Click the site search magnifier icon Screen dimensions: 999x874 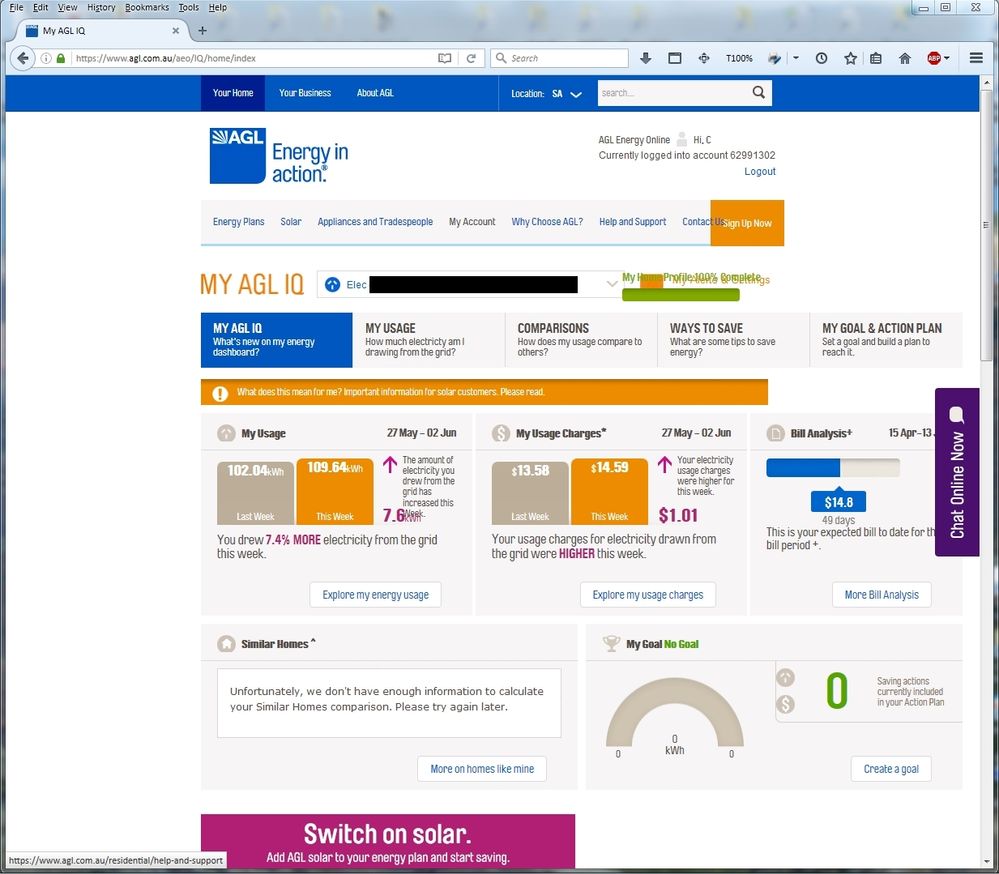click(x=759, y=93)
